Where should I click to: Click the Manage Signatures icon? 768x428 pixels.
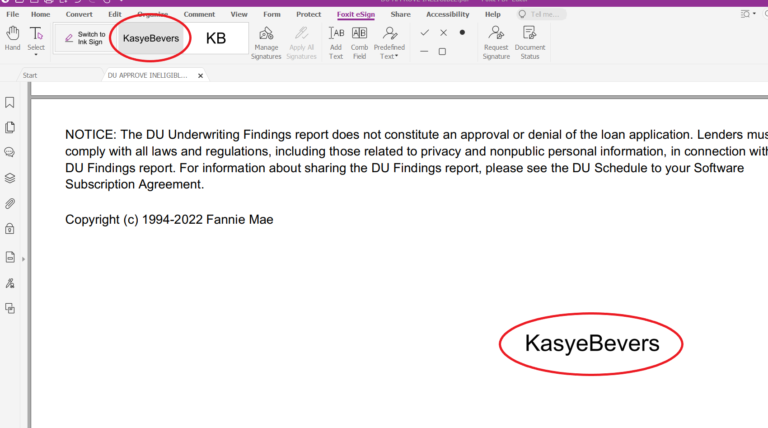(267, 40)
